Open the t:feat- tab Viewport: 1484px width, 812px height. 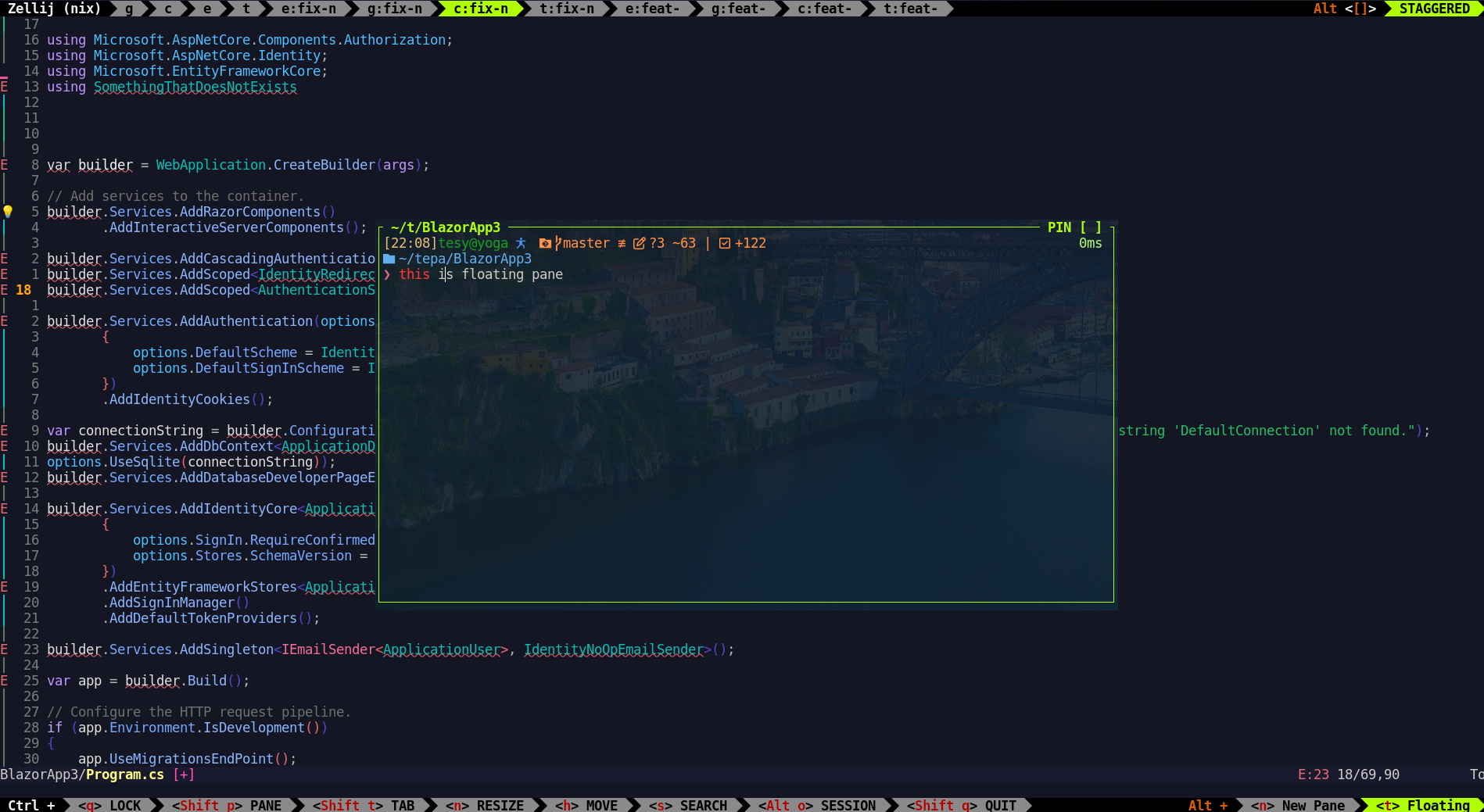click(911, 9)
